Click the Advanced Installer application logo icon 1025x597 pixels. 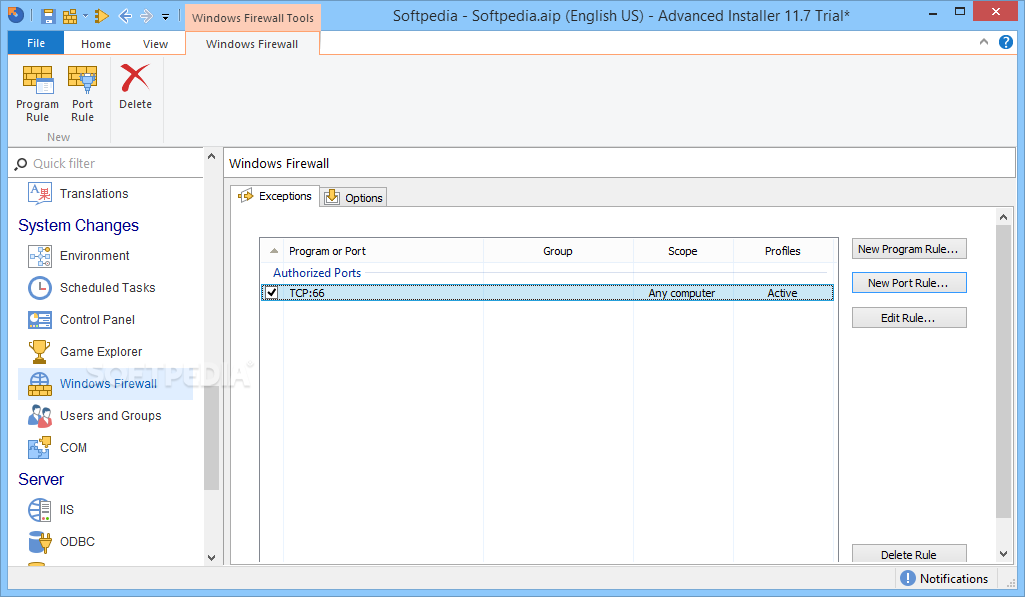(x=16, y=14)
